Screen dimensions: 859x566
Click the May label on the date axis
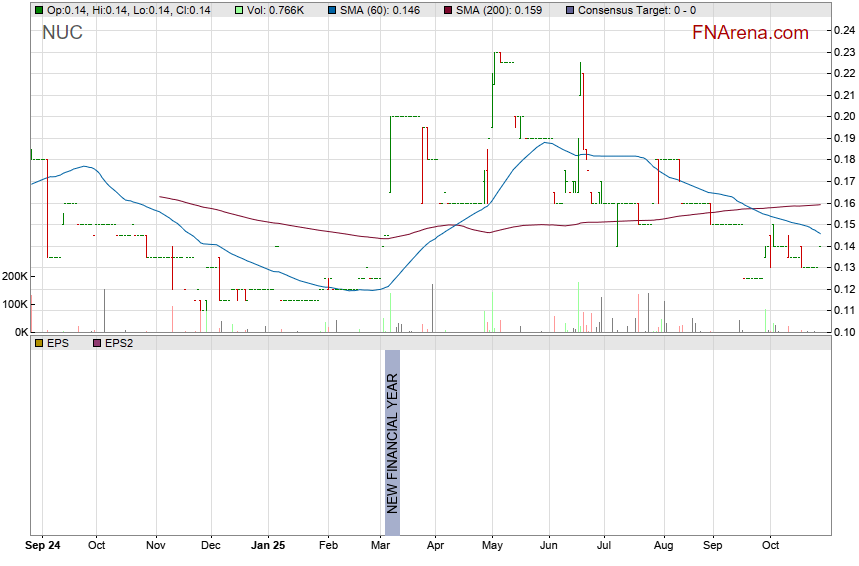[492, 546]
